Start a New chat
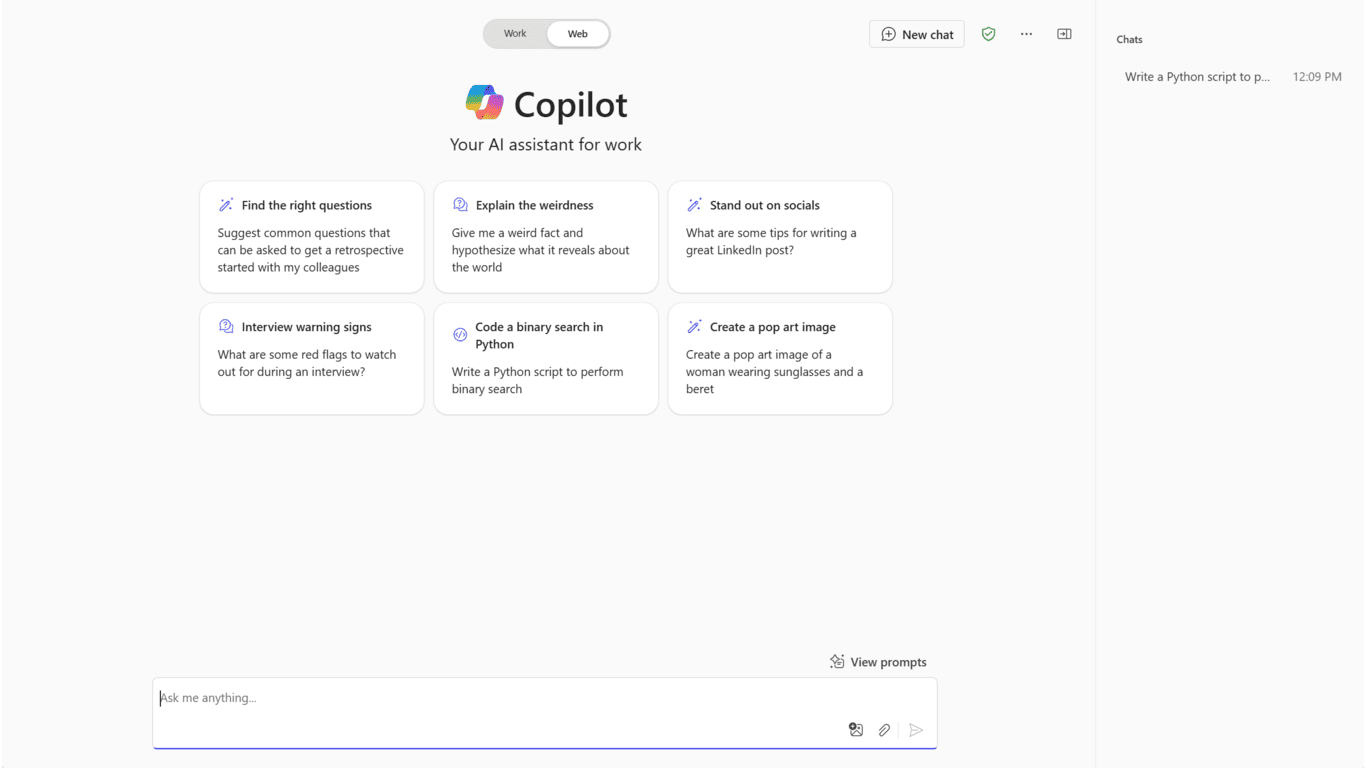The width and height of the screenshot is (1366, 768). click(x=917, y=34)
